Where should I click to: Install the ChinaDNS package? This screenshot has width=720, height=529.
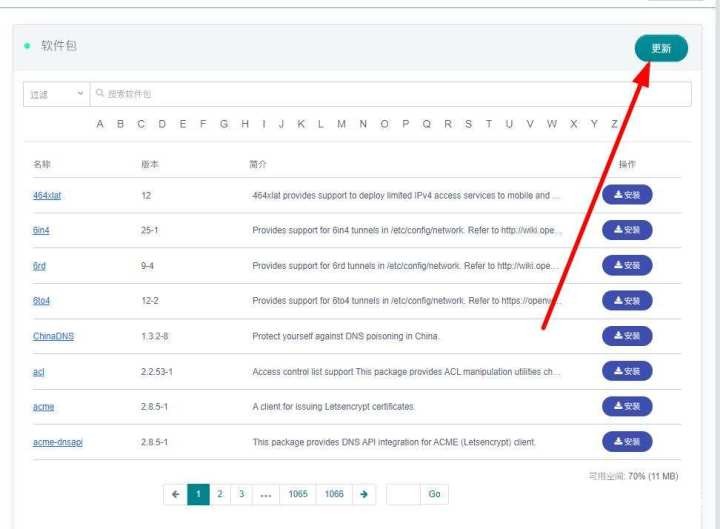627,336
